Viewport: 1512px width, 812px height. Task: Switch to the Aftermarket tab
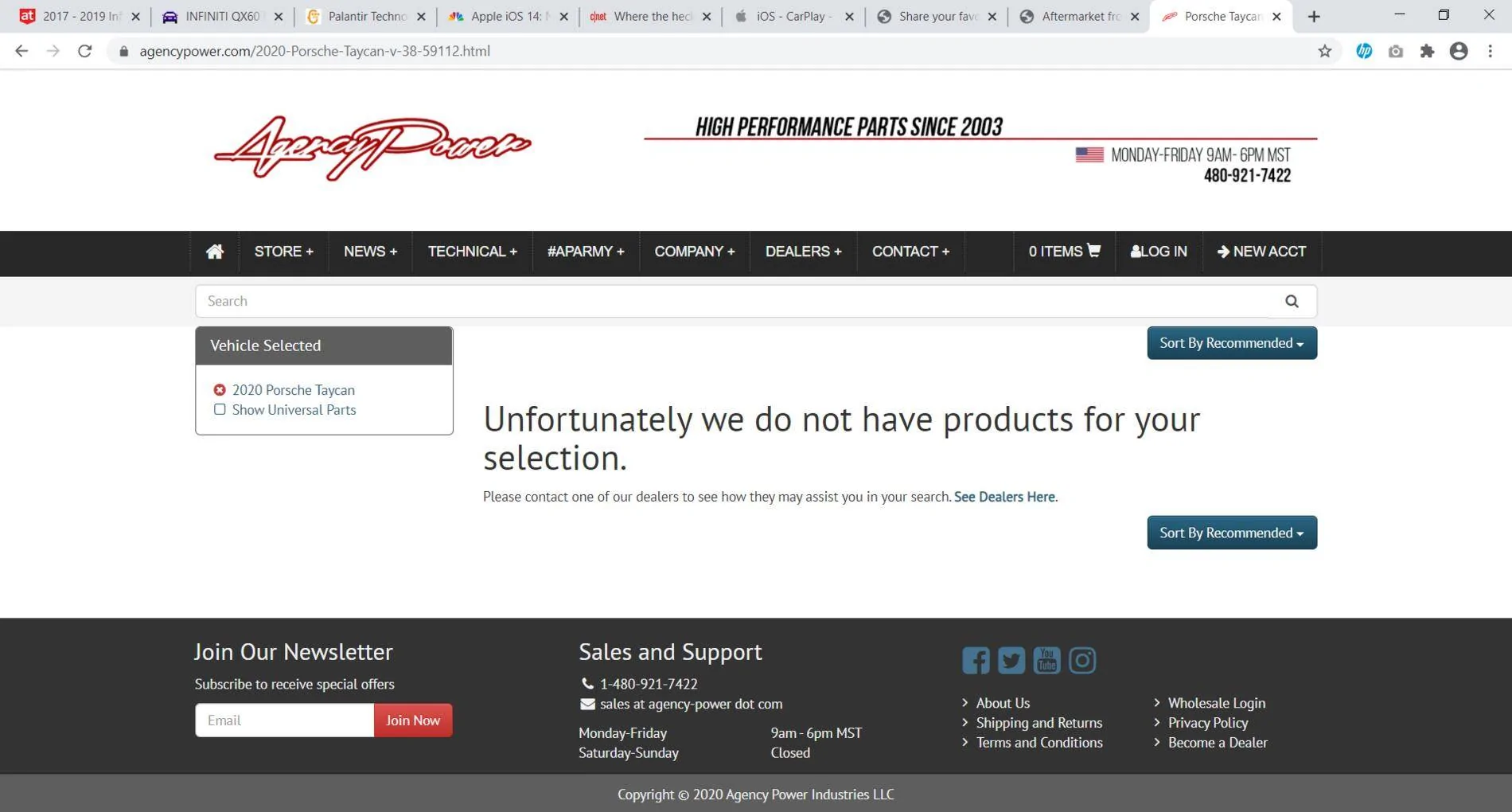[1078, 16]
